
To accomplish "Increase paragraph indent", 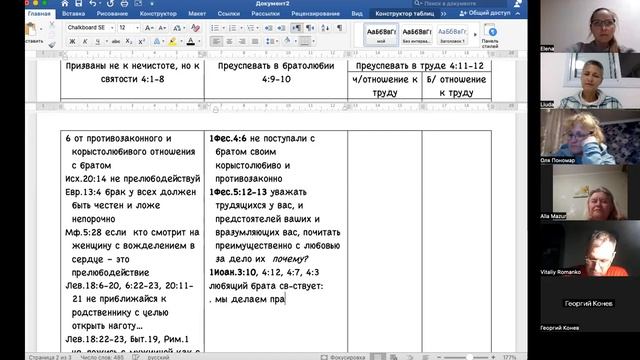I will point(281,28).
